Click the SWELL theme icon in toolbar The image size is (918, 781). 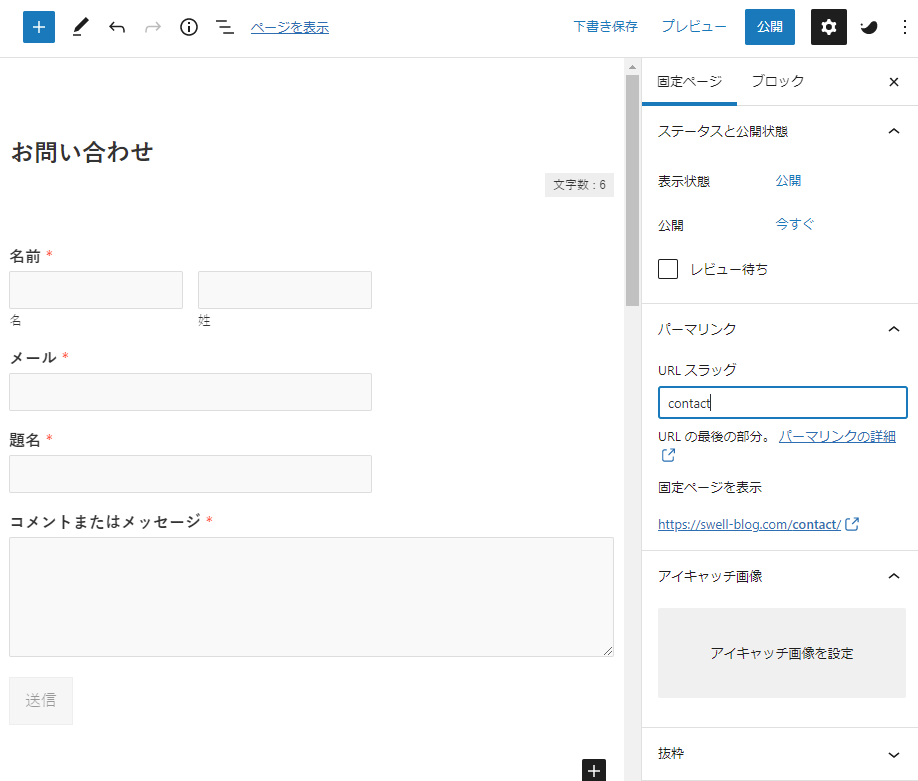pos(869,27)
